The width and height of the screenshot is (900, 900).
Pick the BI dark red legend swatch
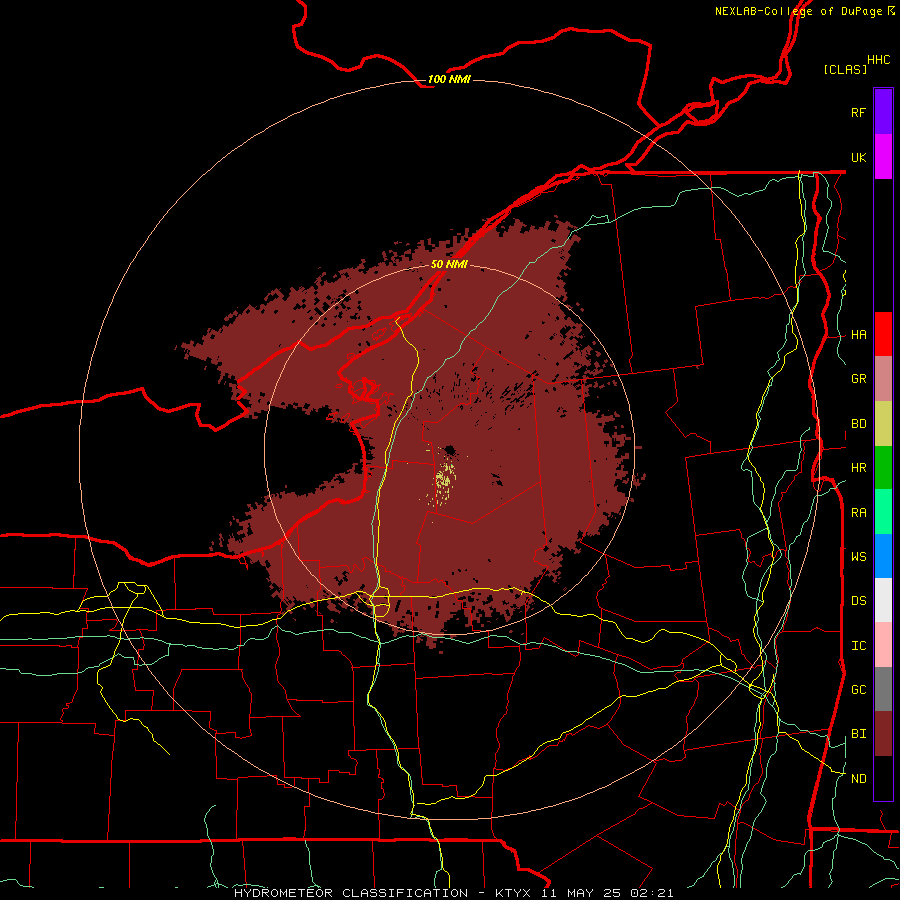click(x=883, y=734)
